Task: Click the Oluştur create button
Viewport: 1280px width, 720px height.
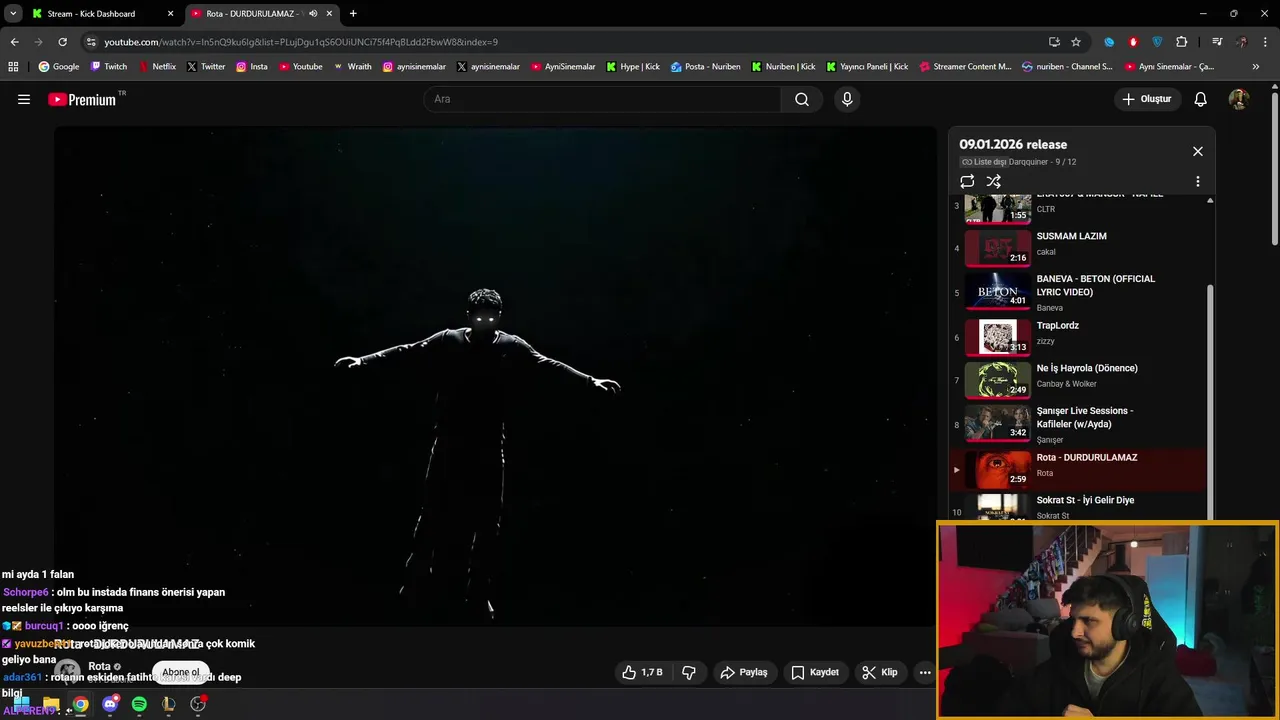Action: [1146, 99]
